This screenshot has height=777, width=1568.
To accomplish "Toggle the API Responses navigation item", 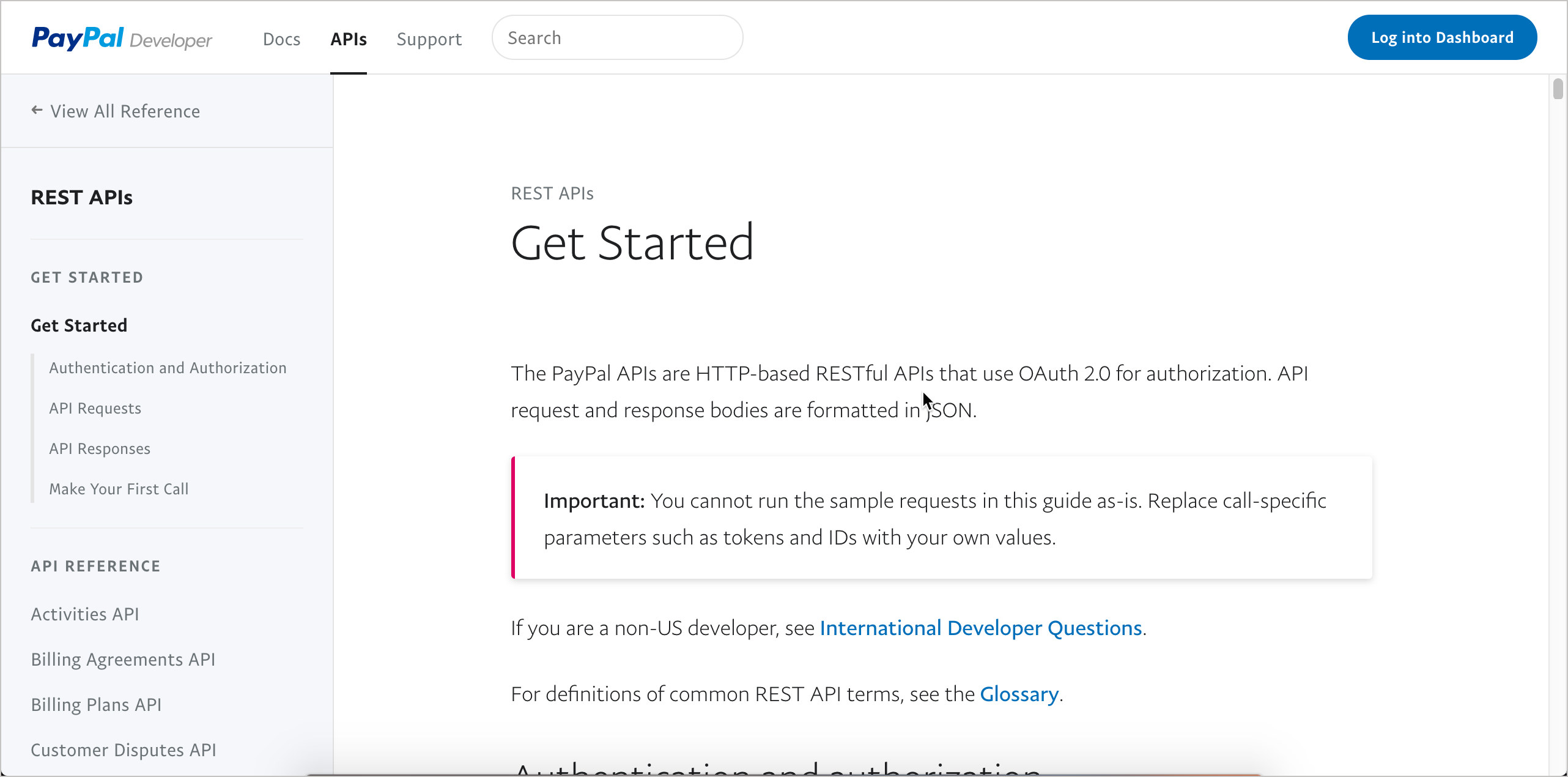I will tap(101, 448).
